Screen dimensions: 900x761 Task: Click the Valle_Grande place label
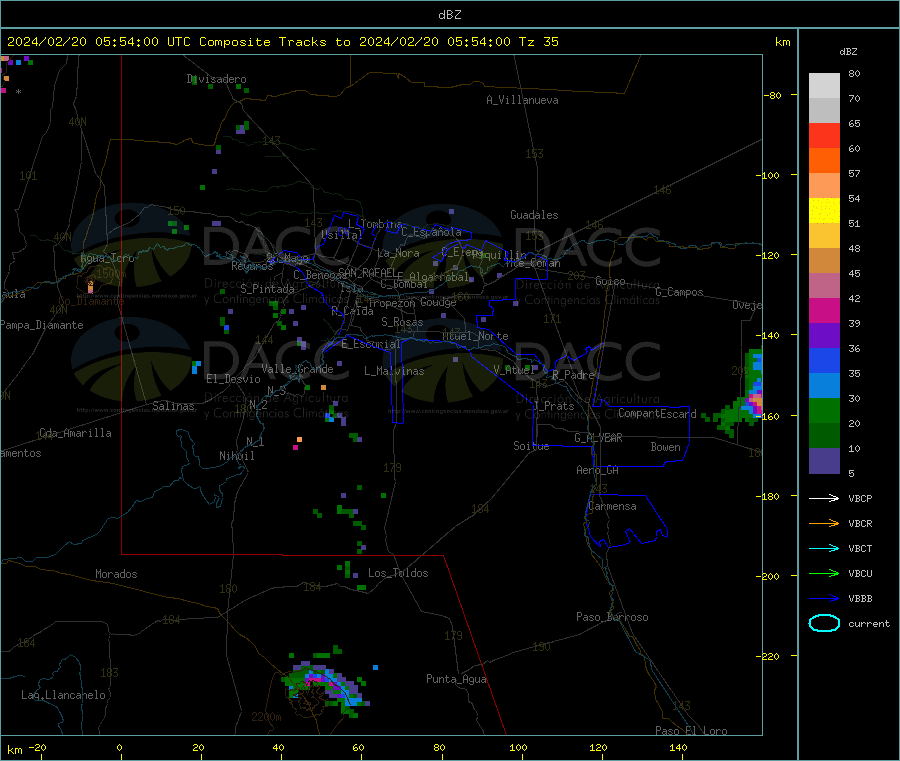tap(297, 369)
